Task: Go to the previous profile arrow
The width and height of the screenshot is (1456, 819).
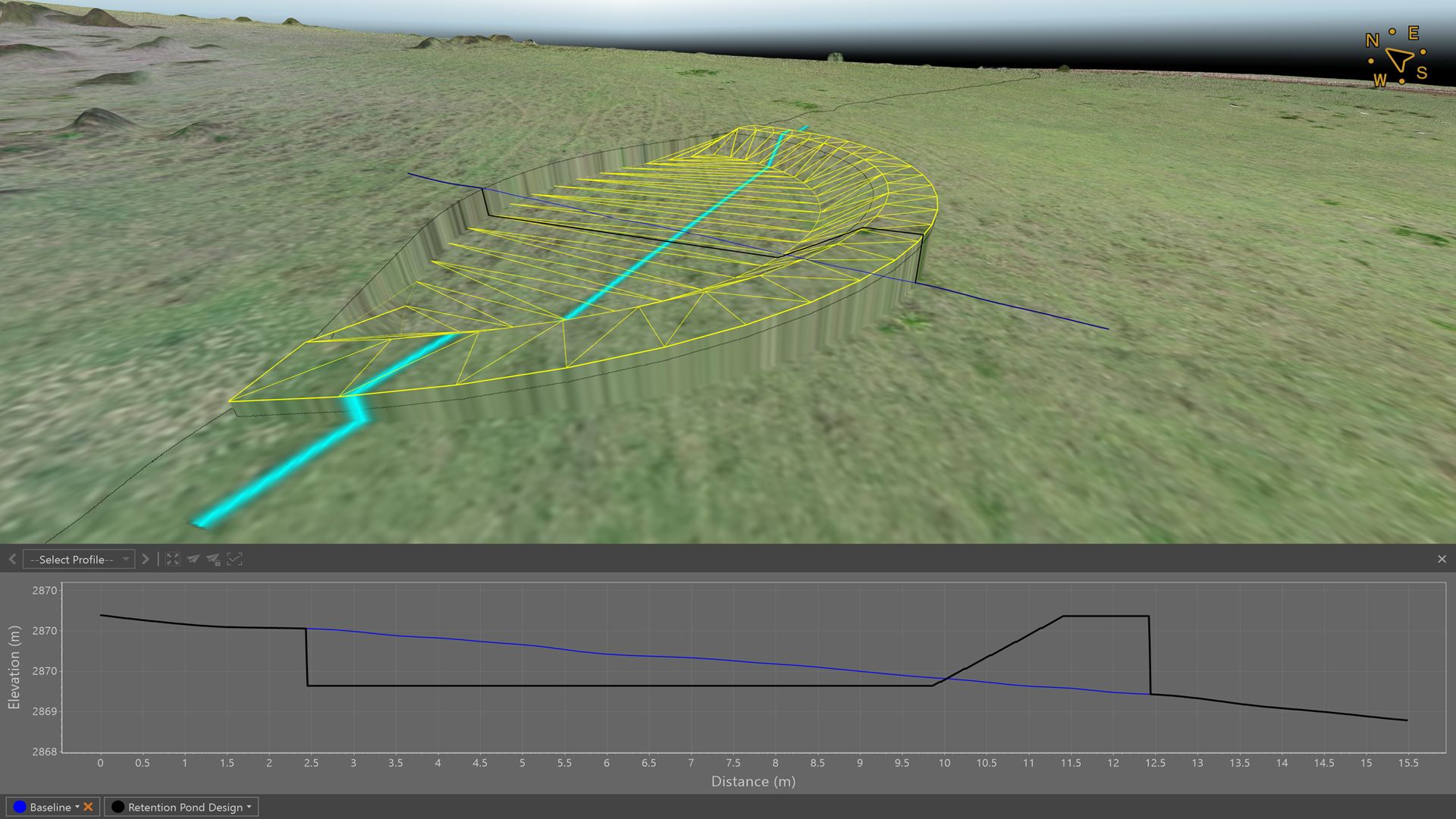Action: click(12, 559)
